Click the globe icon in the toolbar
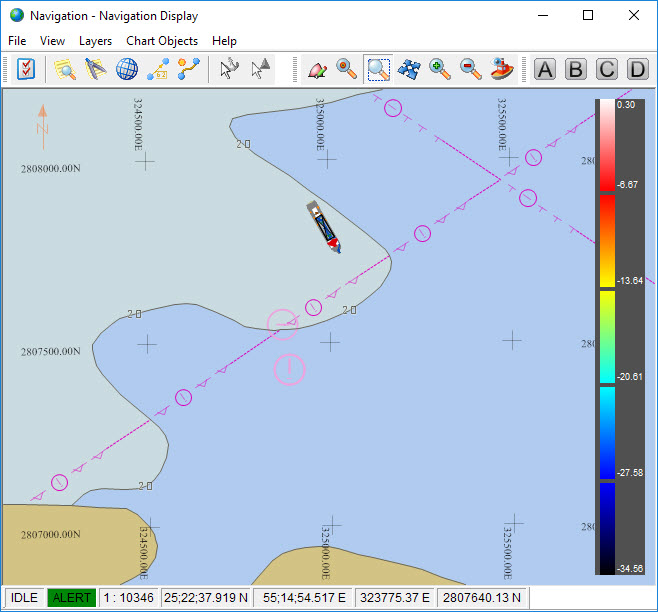Screen dimensions: 658x612 click(x=127, y=69)
